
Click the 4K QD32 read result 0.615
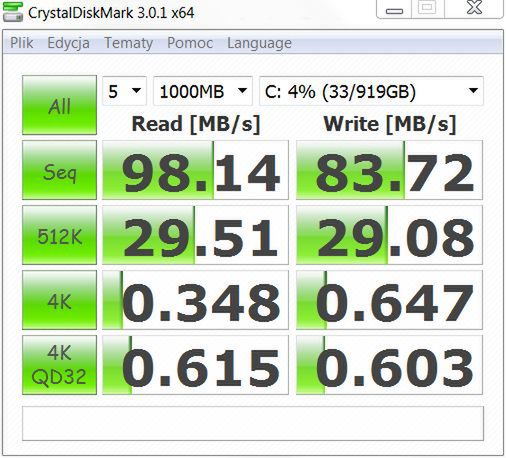point(195,365)
